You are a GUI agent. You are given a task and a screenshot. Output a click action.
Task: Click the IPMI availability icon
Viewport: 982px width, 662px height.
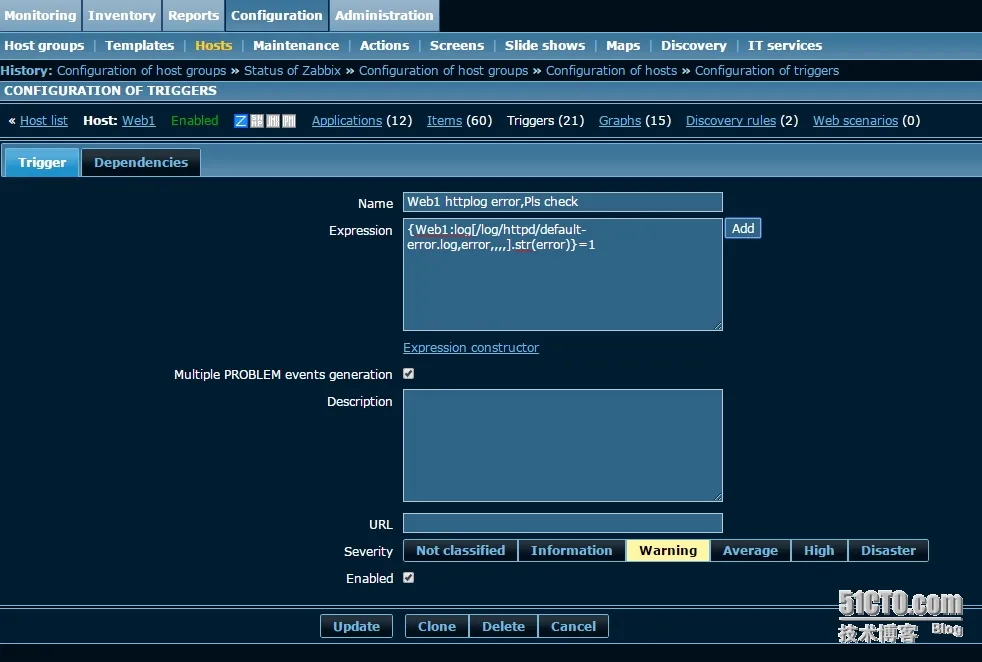[x=289, y=121]
